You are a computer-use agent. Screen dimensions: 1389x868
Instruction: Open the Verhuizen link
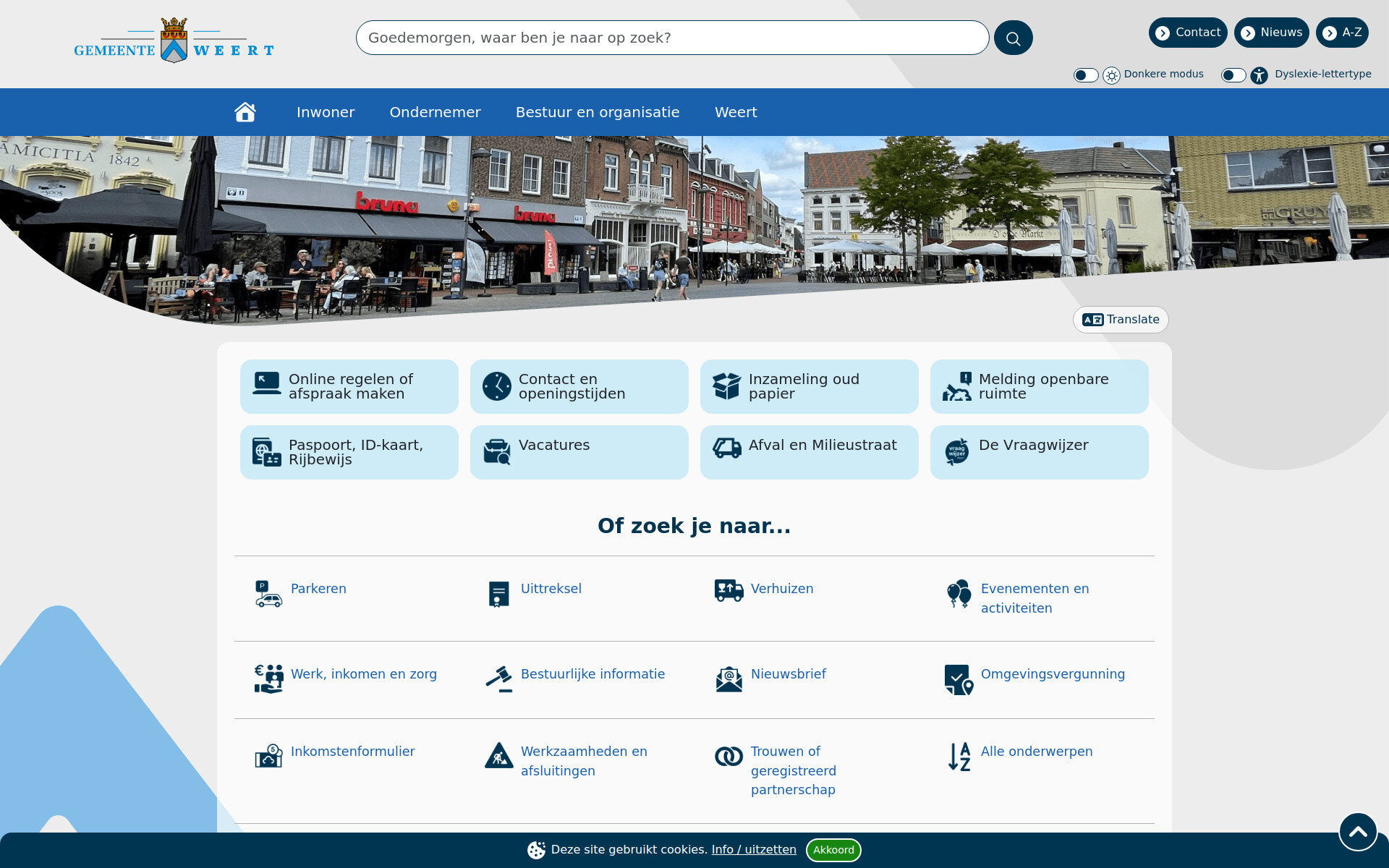782,589
